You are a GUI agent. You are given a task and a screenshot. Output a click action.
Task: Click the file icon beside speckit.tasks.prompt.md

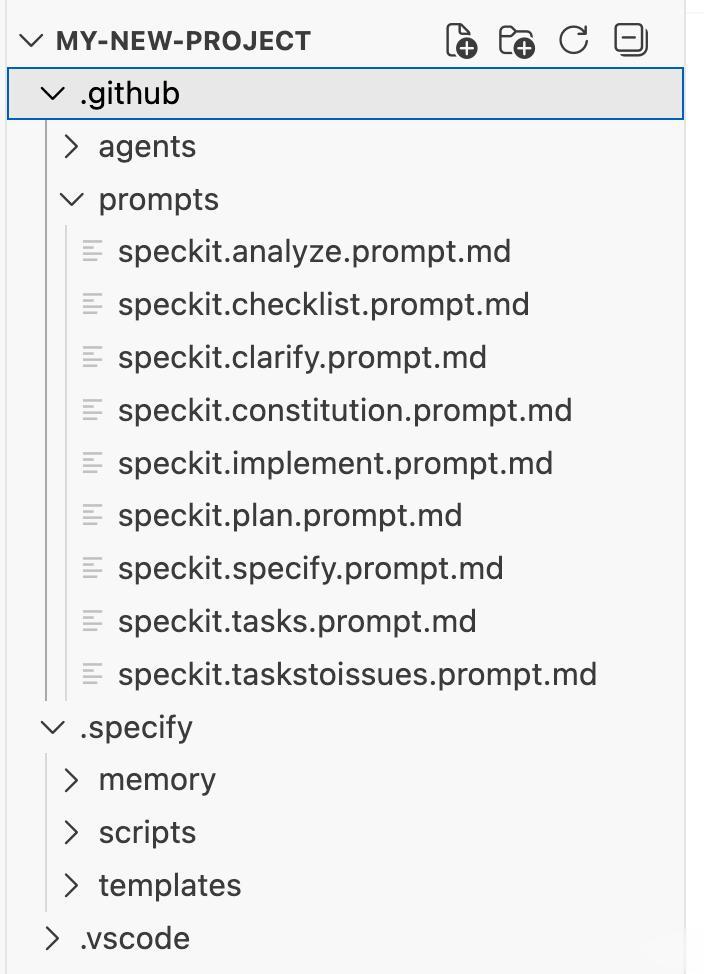pyautogui.click(x=93, y=621)
